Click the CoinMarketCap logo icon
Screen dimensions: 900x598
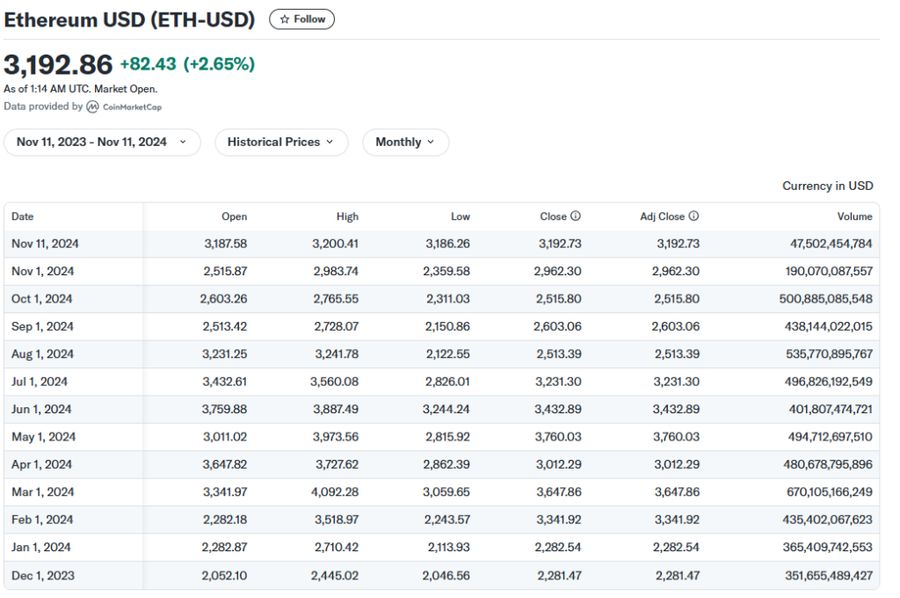(x=92, y=107)
